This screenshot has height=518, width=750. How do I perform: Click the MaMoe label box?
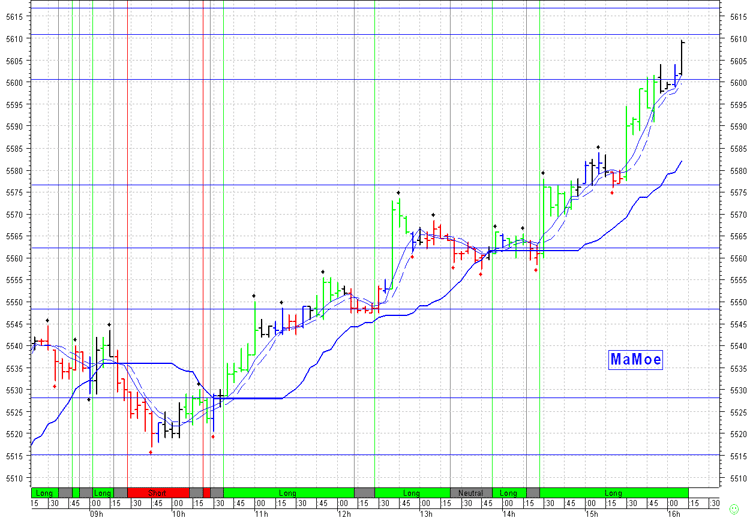pyautogui.click(x=636, y=359)
